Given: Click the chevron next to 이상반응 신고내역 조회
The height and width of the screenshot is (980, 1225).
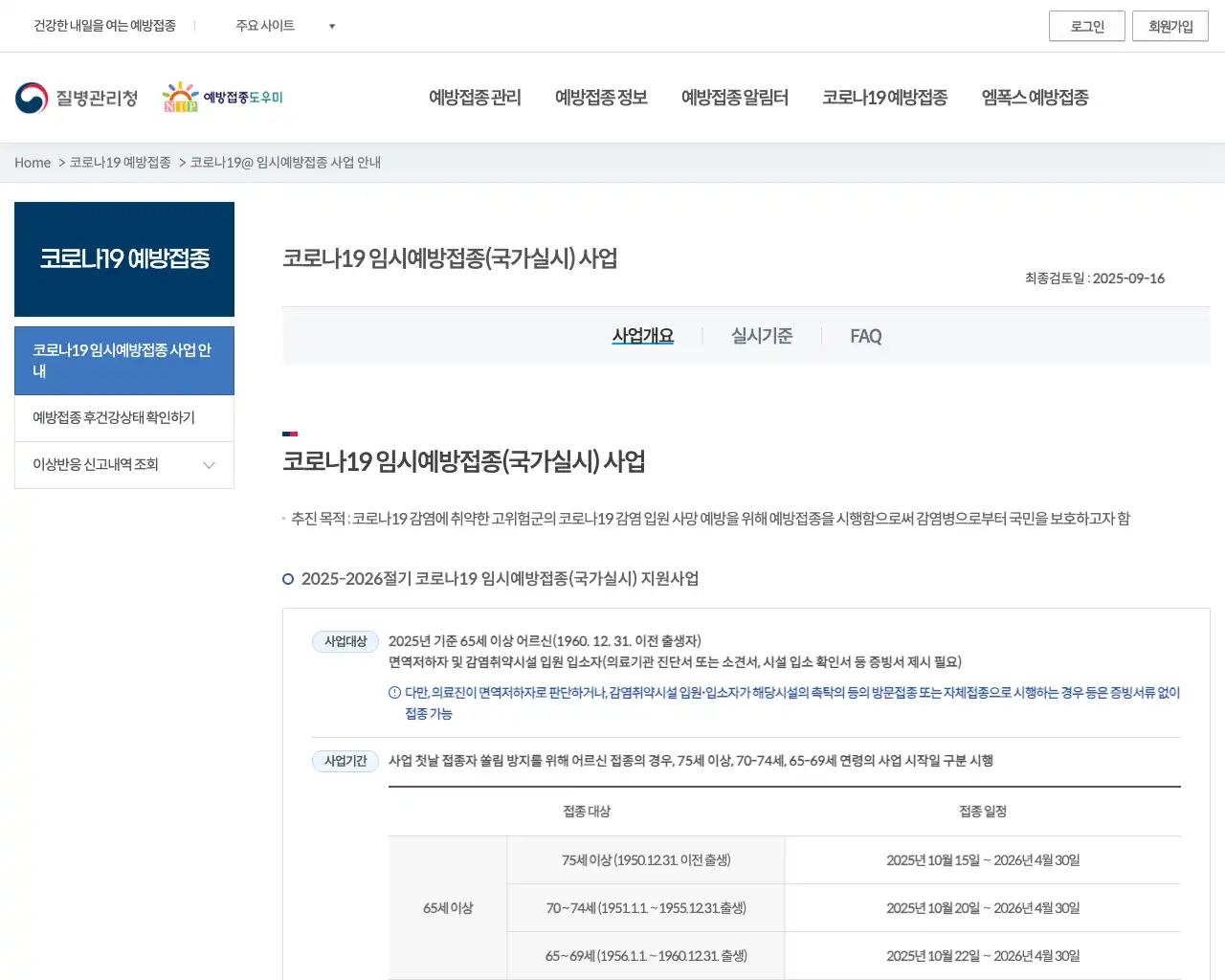Looking at the screenshot, I should pos(209,464).
